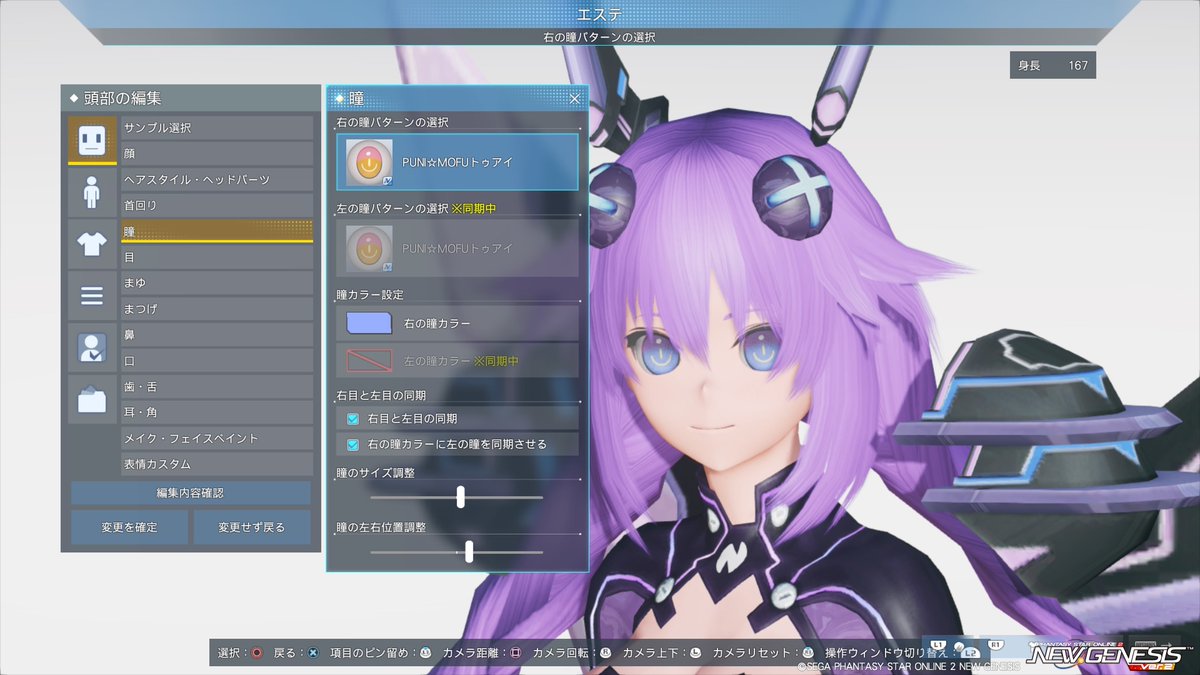1200x675 pixels.
Task: Click the greyed left pupil pattern thumbnail
Action: 367,248
